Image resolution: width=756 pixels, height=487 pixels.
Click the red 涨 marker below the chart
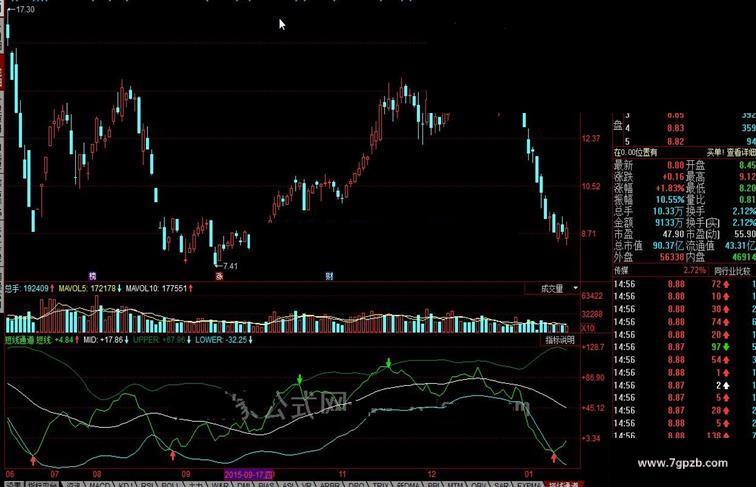tap(219, 276)
